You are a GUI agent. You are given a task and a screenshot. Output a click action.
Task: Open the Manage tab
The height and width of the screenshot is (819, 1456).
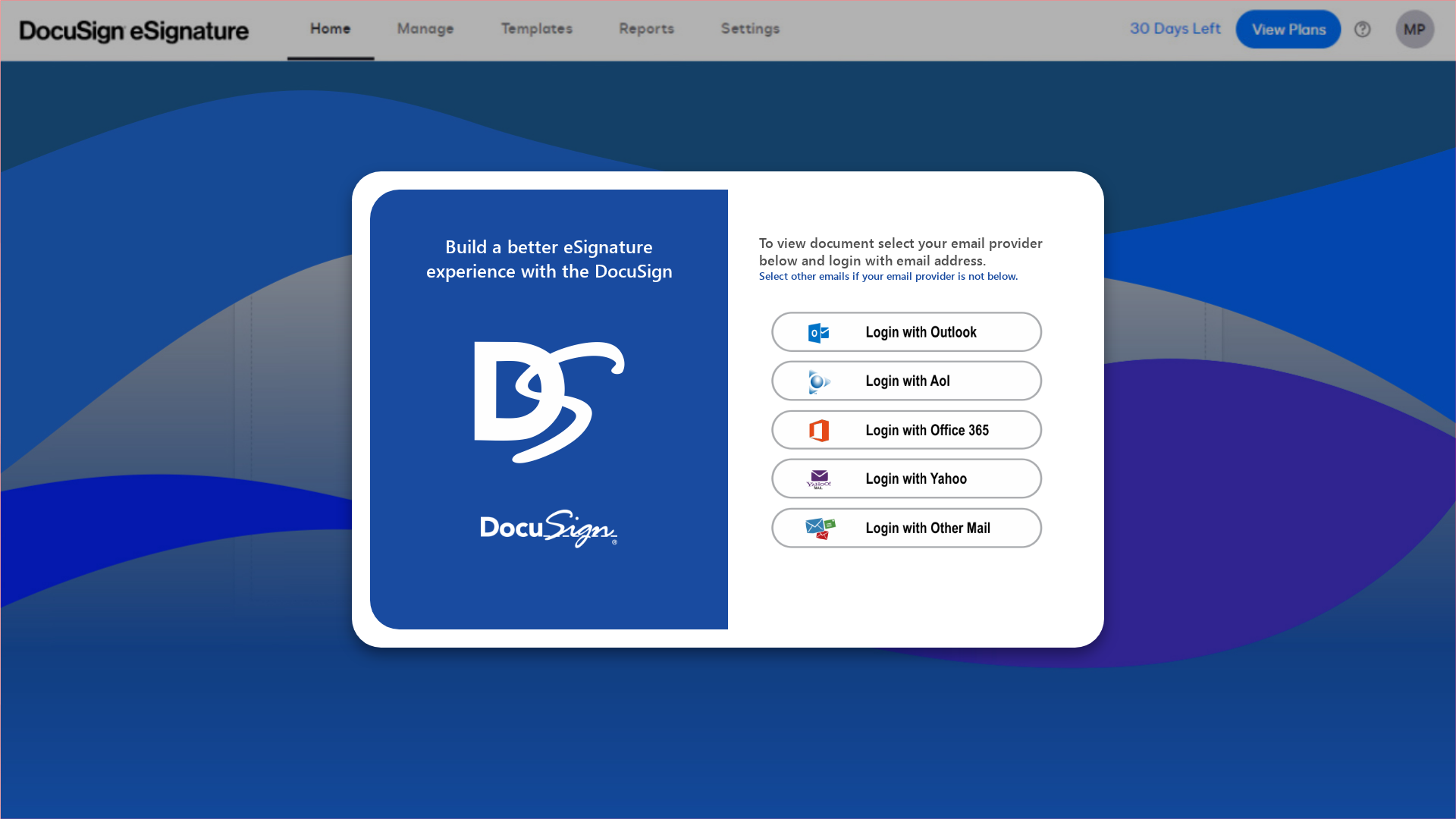click(425, 29)
